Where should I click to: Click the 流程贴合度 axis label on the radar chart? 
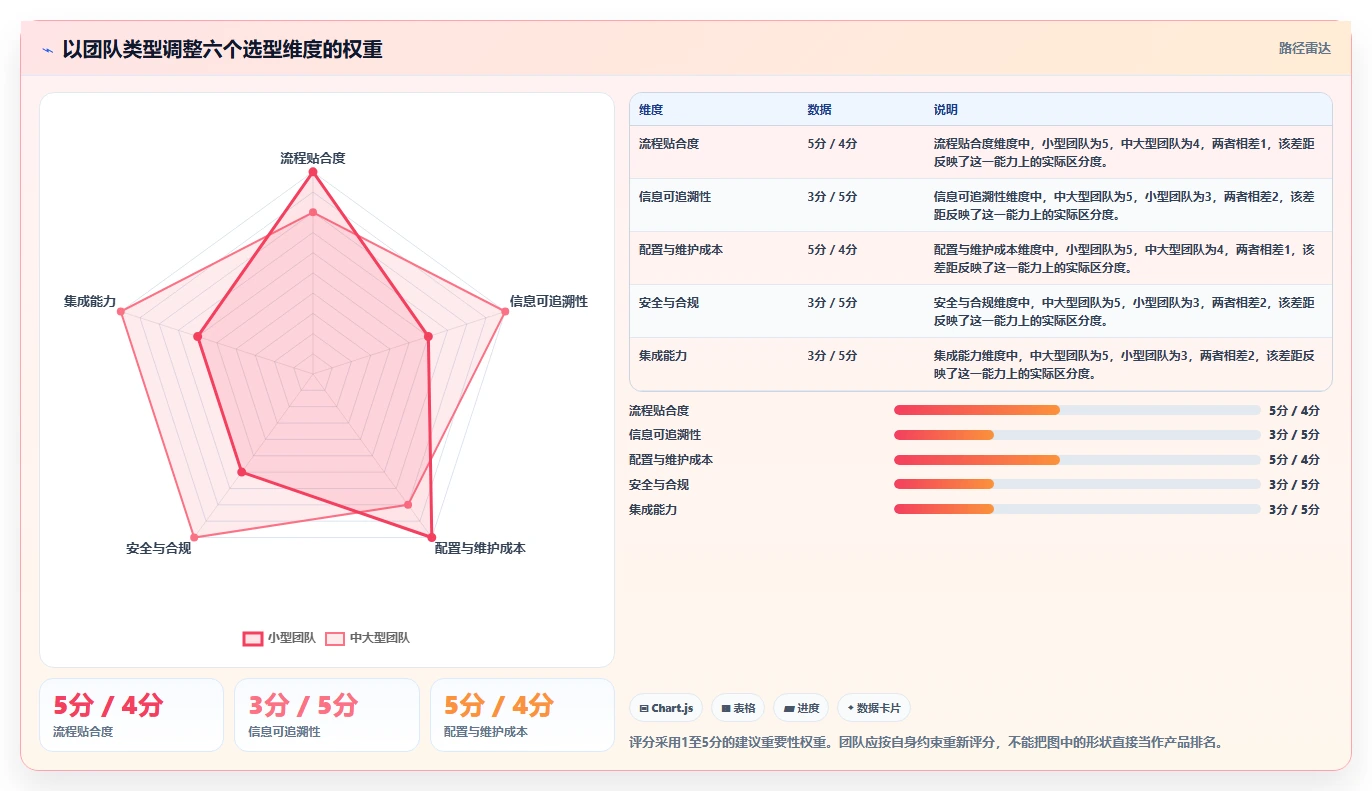coord(313,158)
